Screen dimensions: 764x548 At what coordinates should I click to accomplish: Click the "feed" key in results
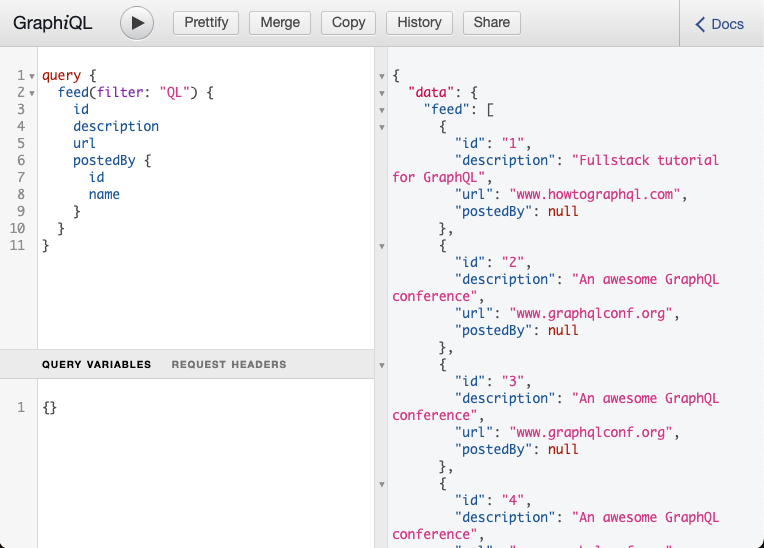447,109
